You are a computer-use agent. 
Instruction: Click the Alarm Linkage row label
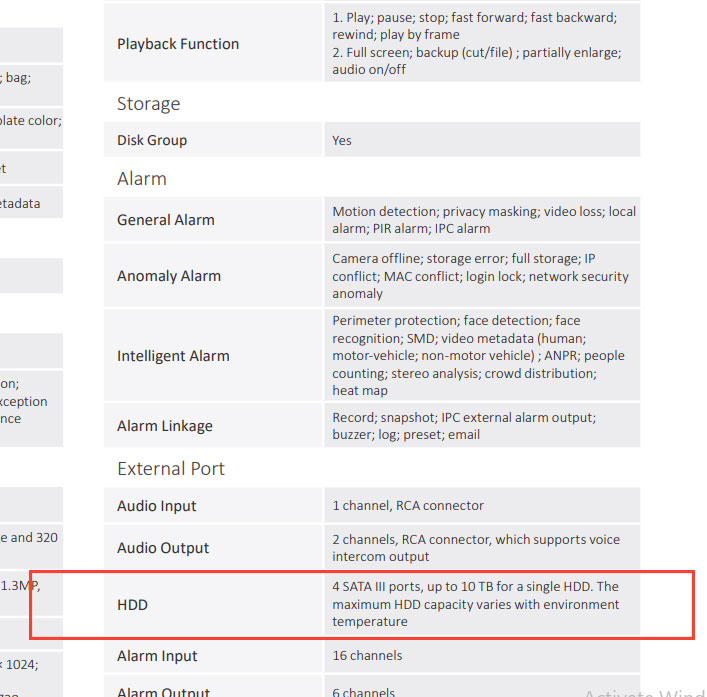(x=165, y=426)
